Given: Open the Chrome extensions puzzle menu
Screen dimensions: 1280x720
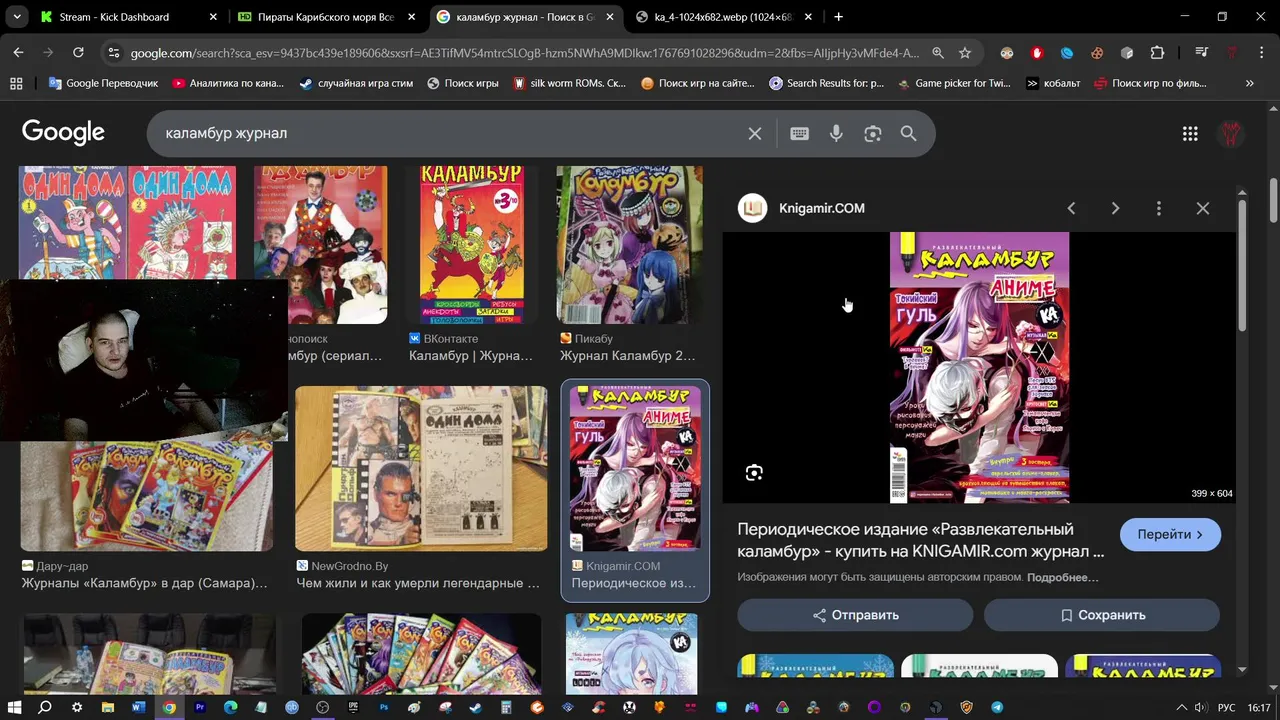Looking at the screenshot, I should click(x=1157, y=52).
